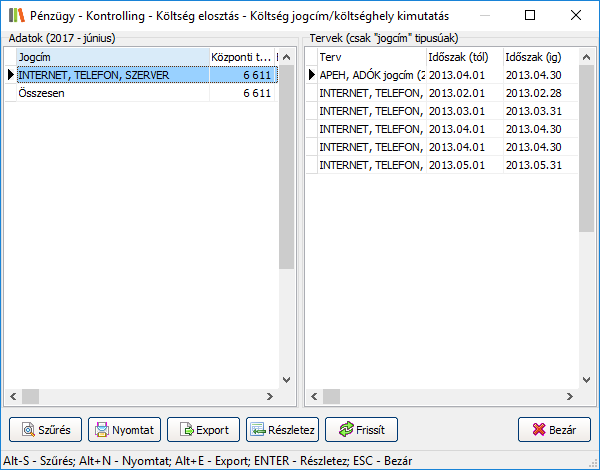Click the Terv column header
Image resolution: width=600 pixels, height=470 pixels.
[x=369, y=57]
